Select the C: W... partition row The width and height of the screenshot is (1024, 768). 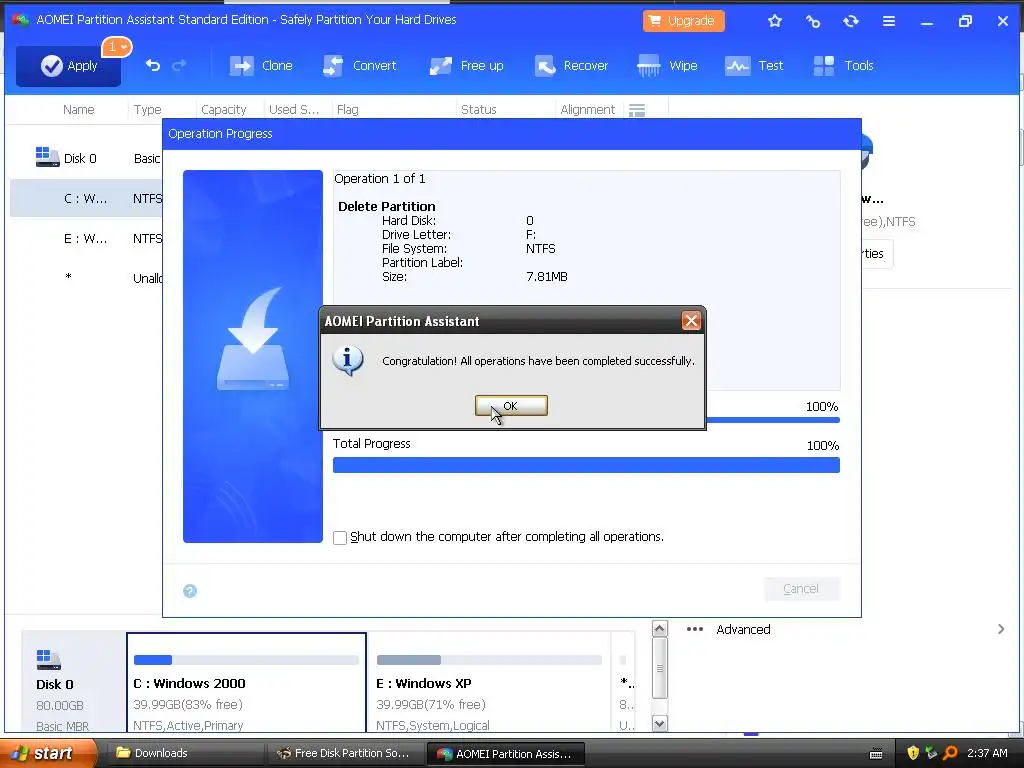coord(86,199)
